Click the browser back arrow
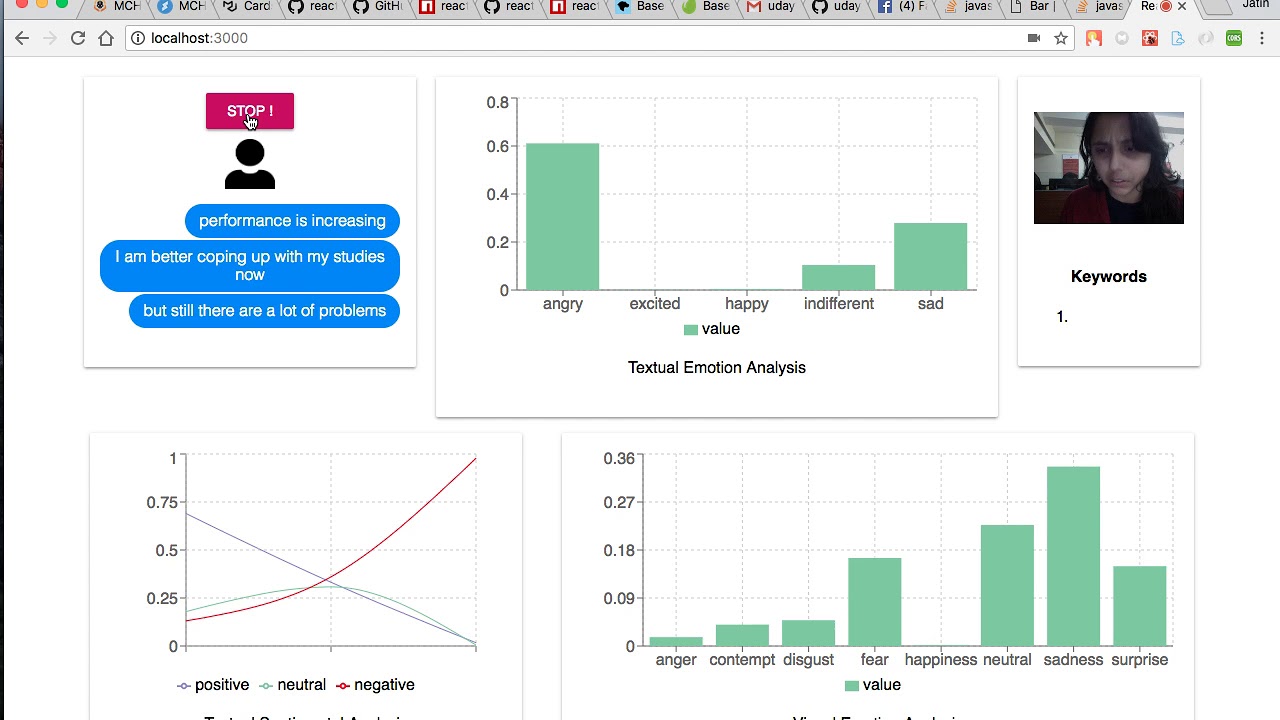 (22, 38)
